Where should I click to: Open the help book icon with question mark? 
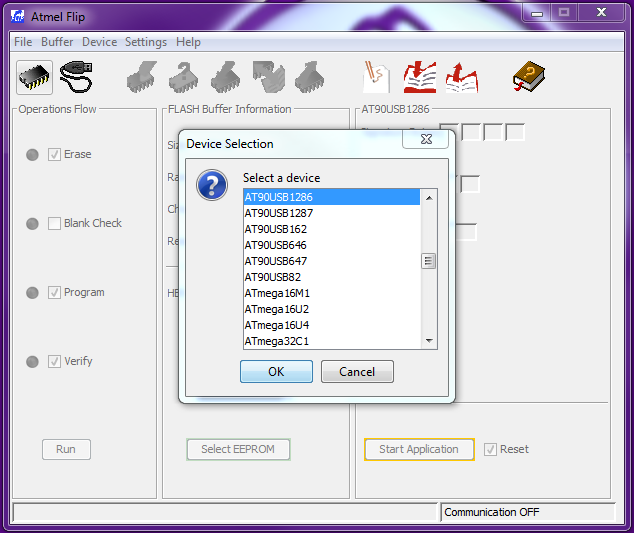pos(529,77)
